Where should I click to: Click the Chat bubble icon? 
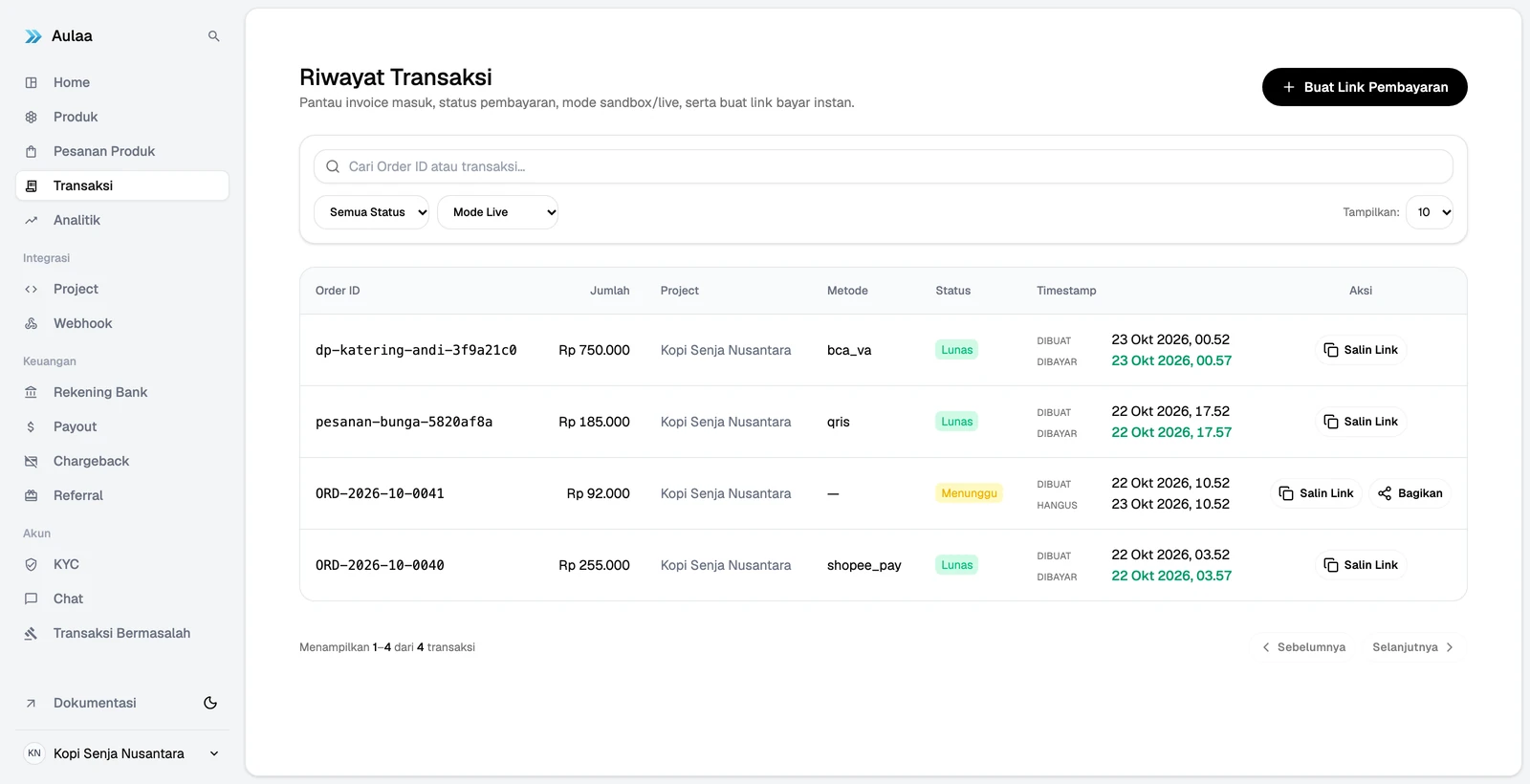(x=32, y=599)
